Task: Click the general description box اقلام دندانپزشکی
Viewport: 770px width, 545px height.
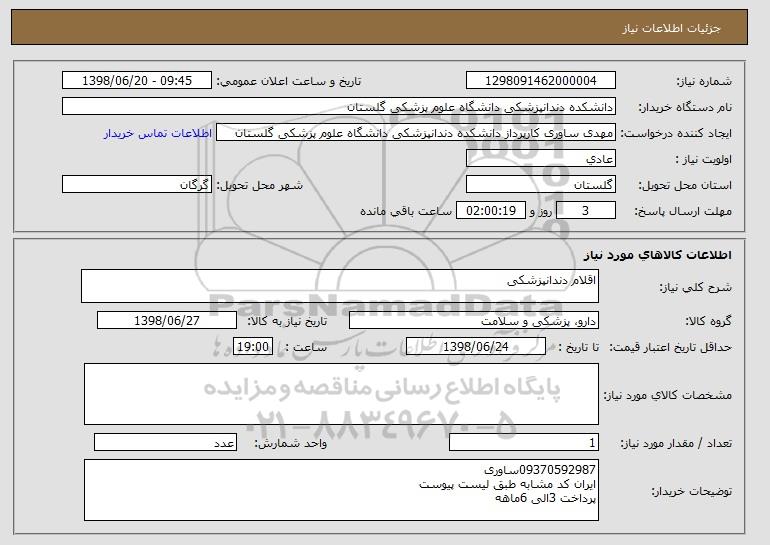Action: point(340,286)
